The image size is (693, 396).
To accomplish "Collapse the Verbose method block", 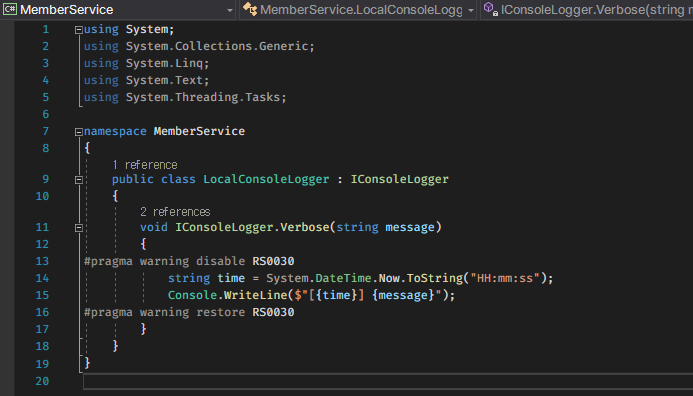I will click(x=79, y=228).
